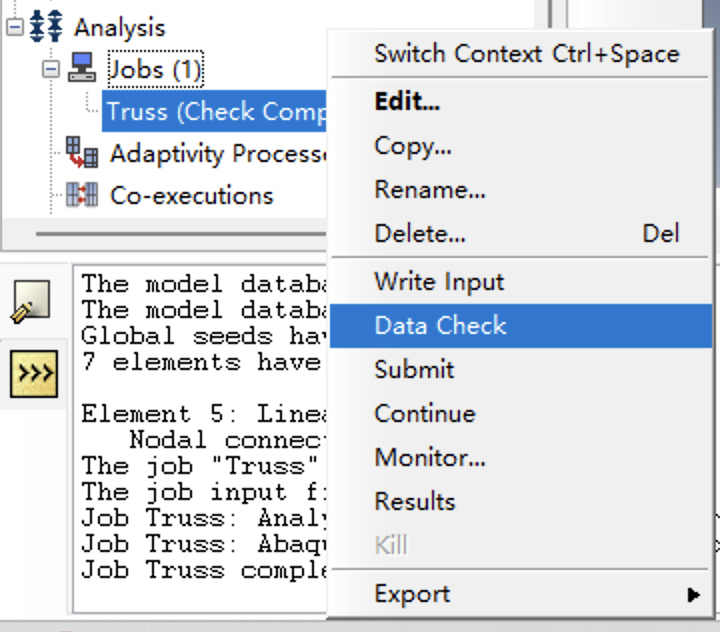Click the Jobs computer icon
This screenshot has width=720, height=632.
click(x=82, y=70)
